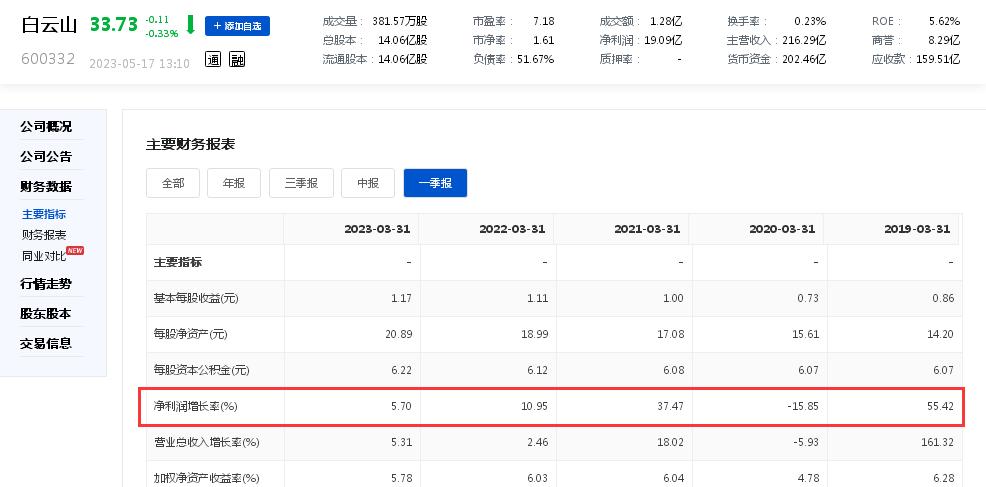Click the 2021-03-31 column header
The height and width of the screenshot is (487, 986).
(647, 229)
